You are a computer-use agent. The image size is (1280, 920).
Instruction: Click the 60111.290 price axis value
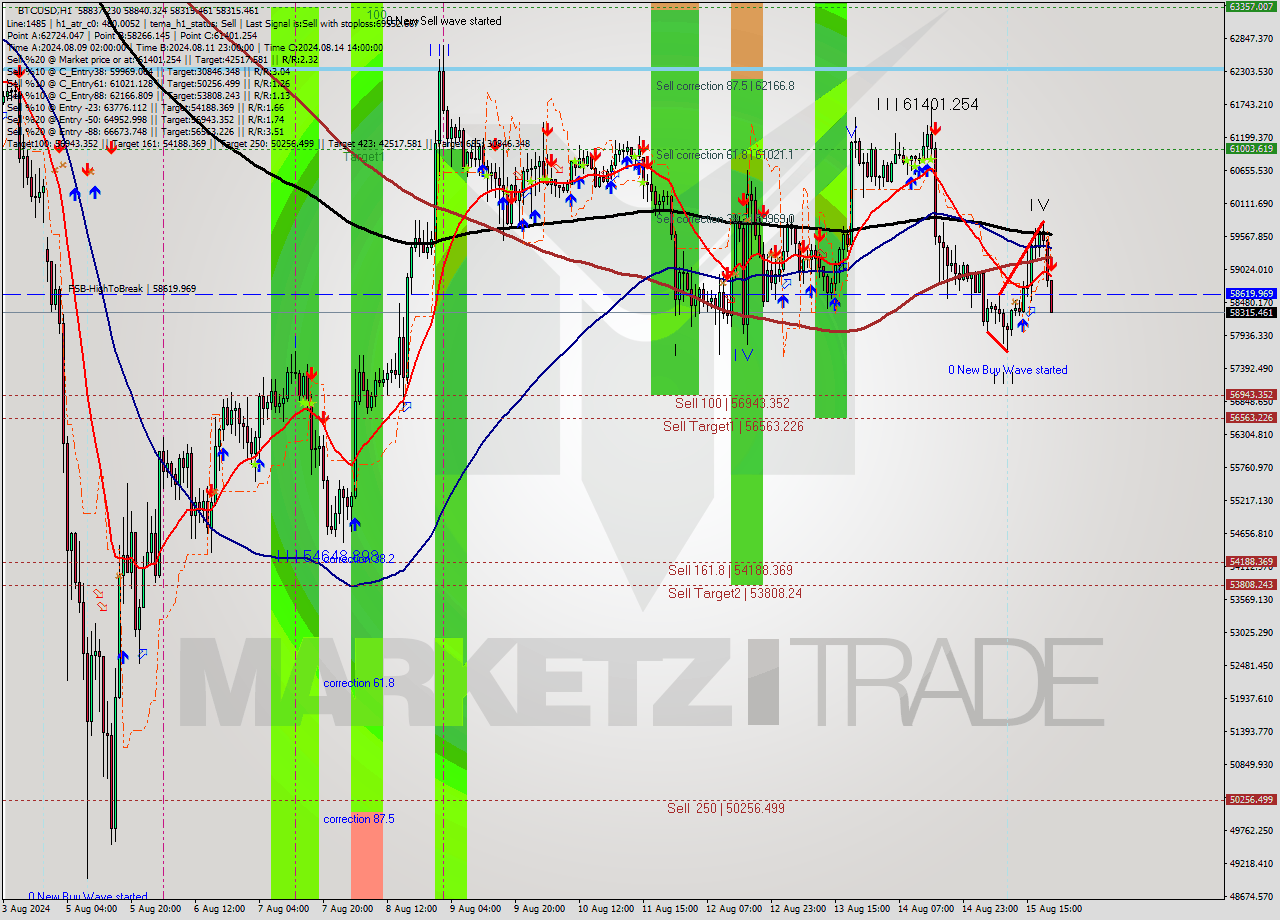(x=1250, y=204)
